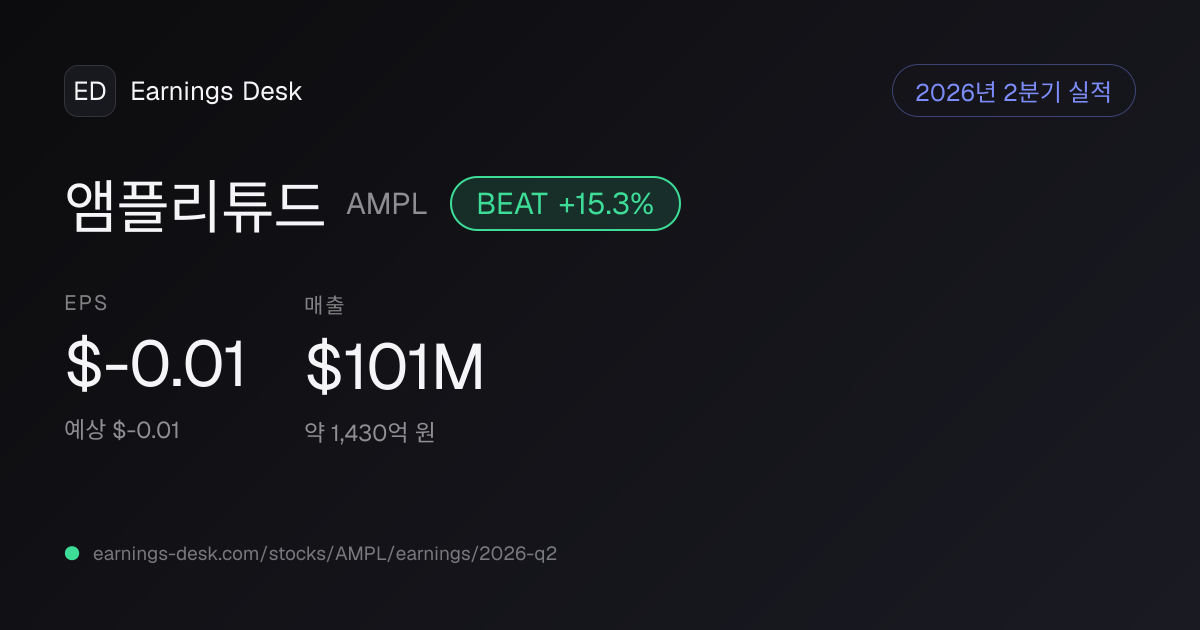Open the earnings-desk.com domain in the URL
The image size is (1200, 630).
[176, 553]
